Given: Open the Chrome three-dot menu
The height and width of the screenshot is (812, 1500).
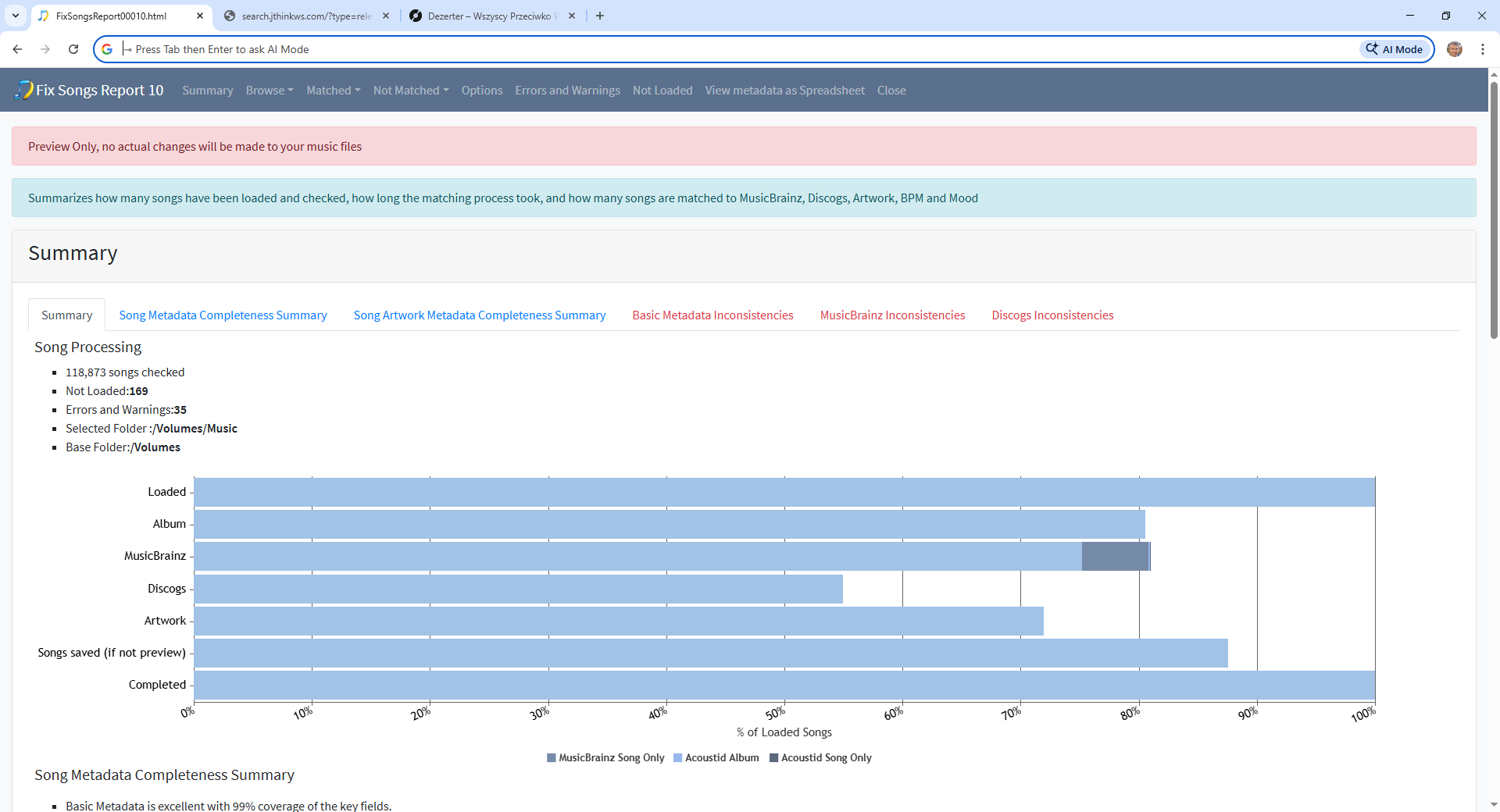Looking at the screenshot, I should coord(1482,49).
